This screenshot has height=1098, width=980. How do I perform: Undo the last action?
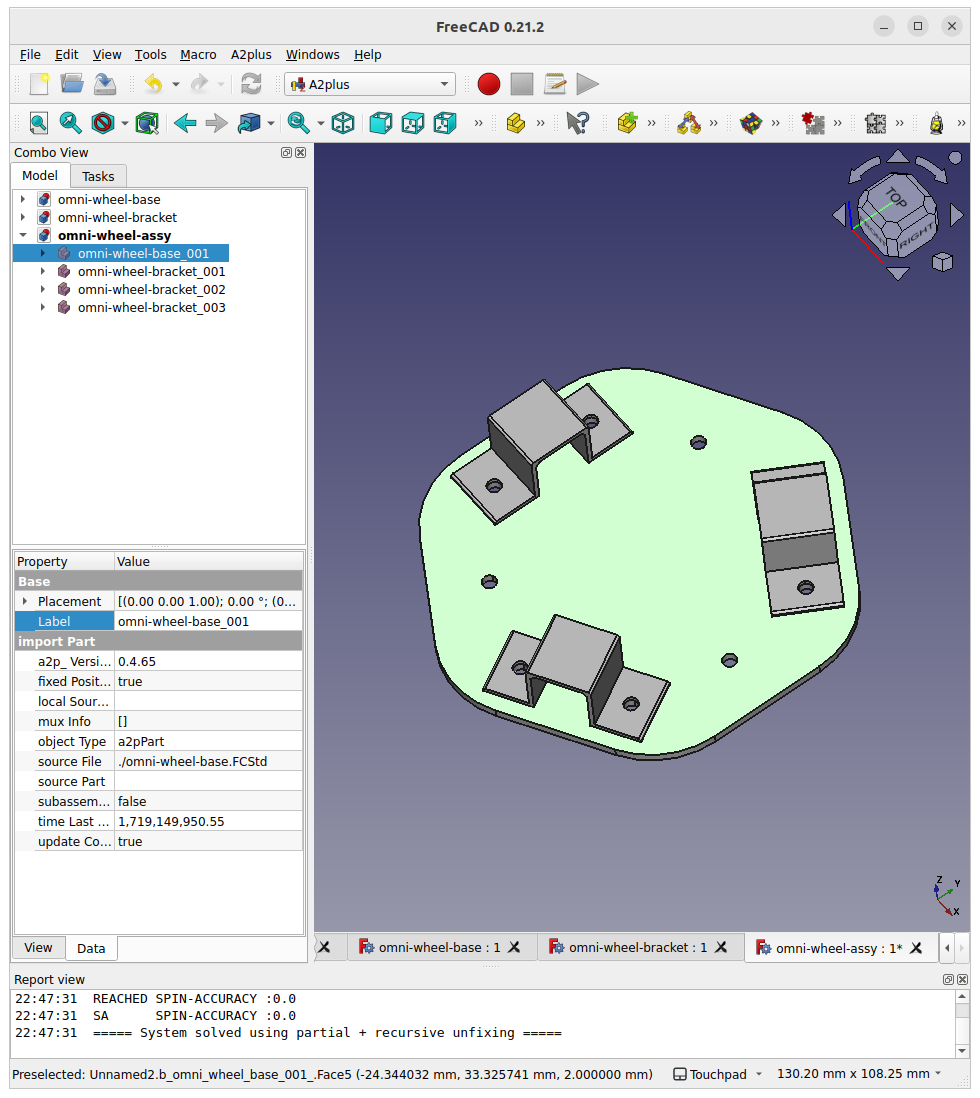[153, 84]
